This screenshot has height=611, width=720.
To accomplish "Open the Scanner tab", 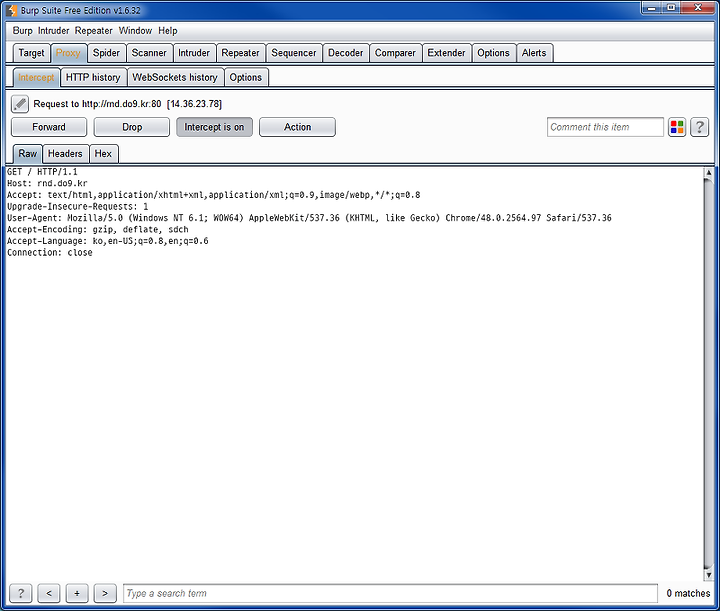I will [149, 53].
